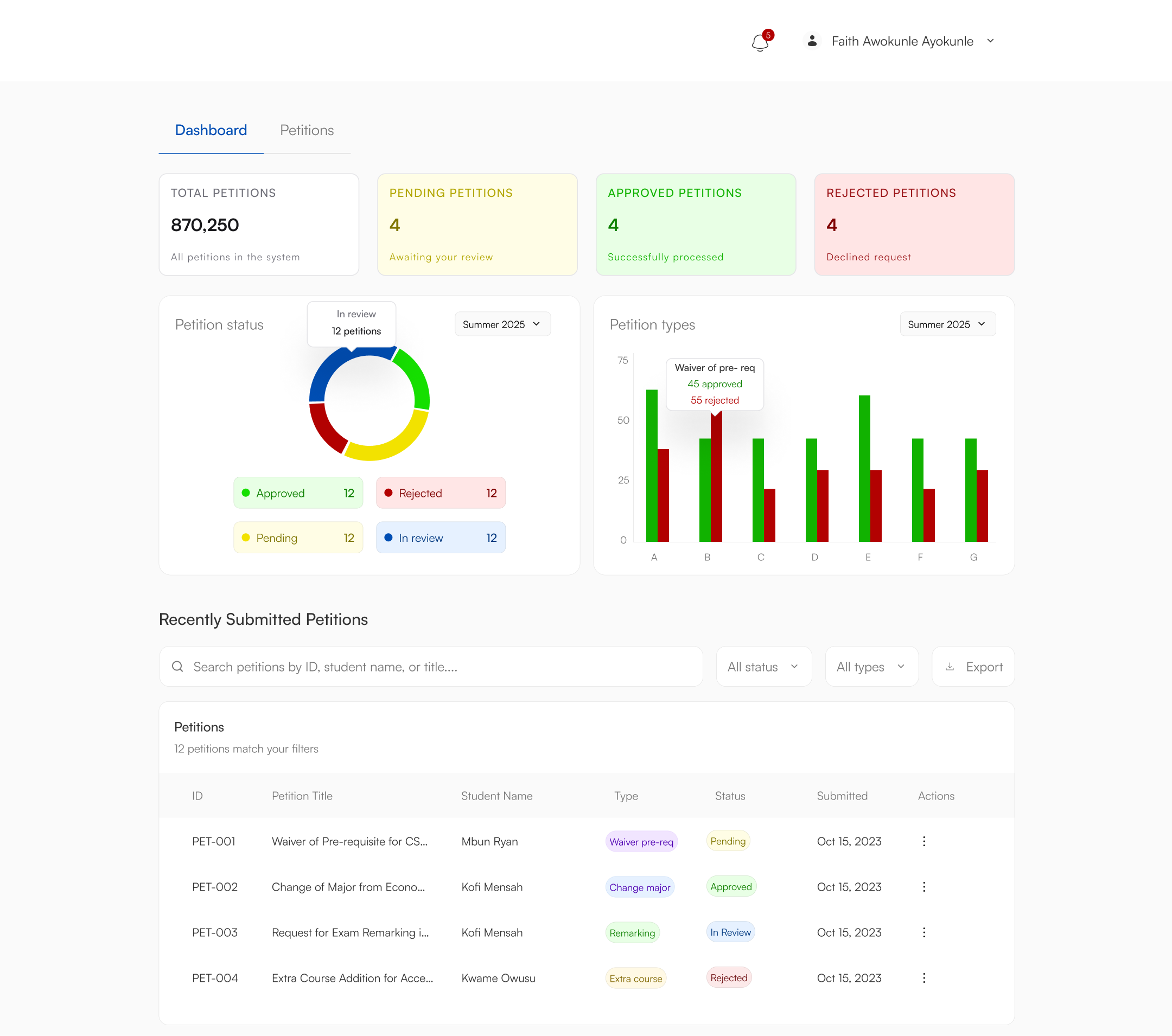Expand the chevron beside Faith Awokunle Ayokunle
1172x1036 pixels.
click(990, 41)
